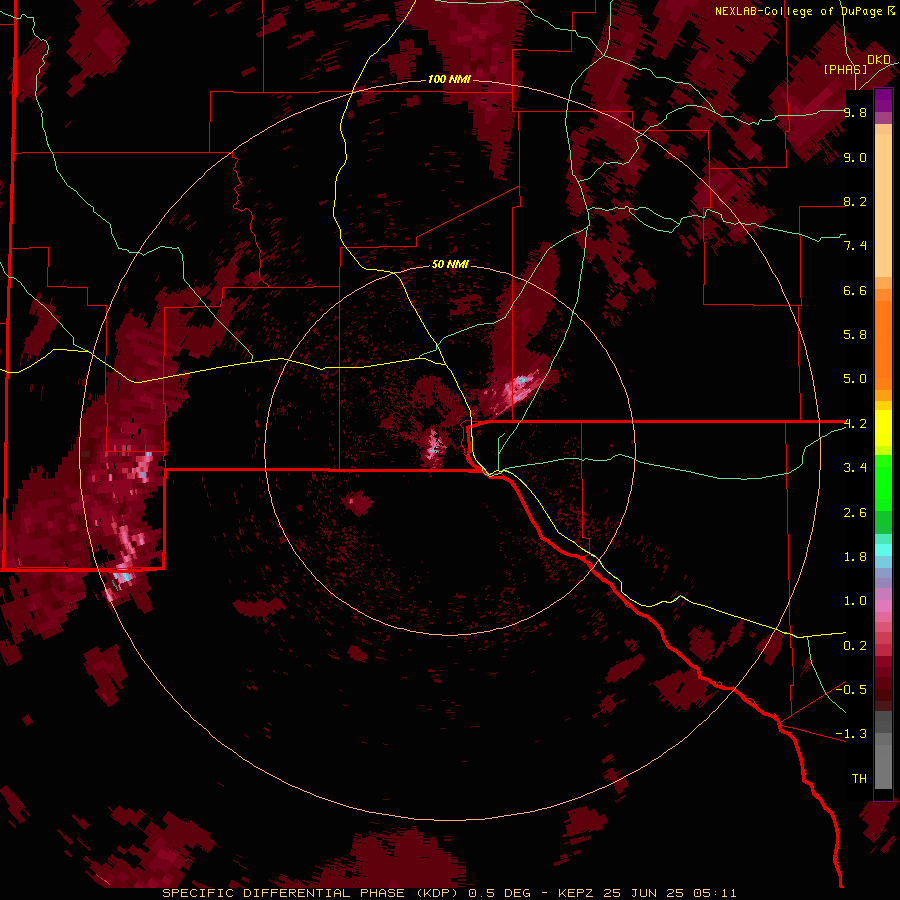Click the 8.2 legend value

[x=855, y=201]
